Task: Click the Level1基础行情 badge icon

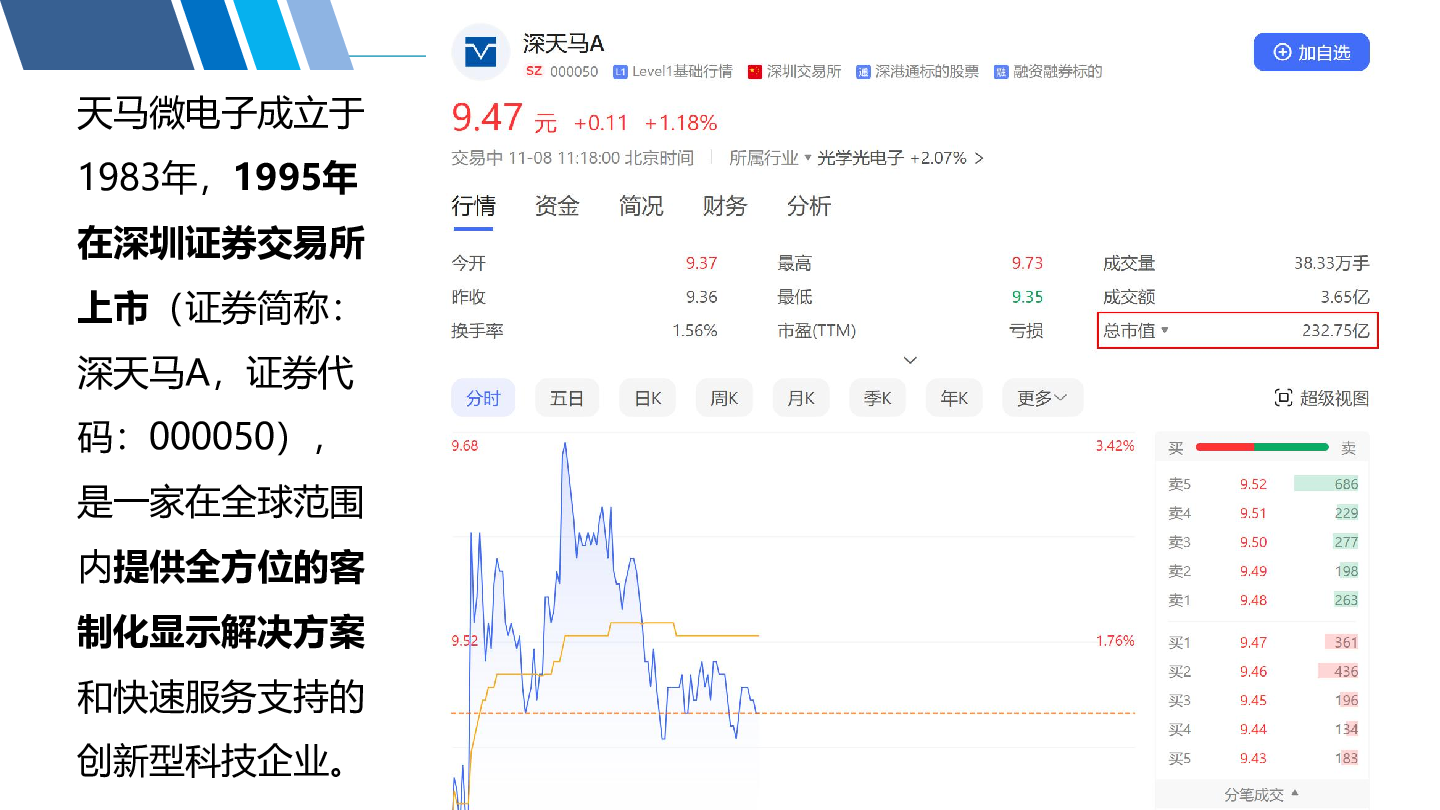Action: point(620,72)
